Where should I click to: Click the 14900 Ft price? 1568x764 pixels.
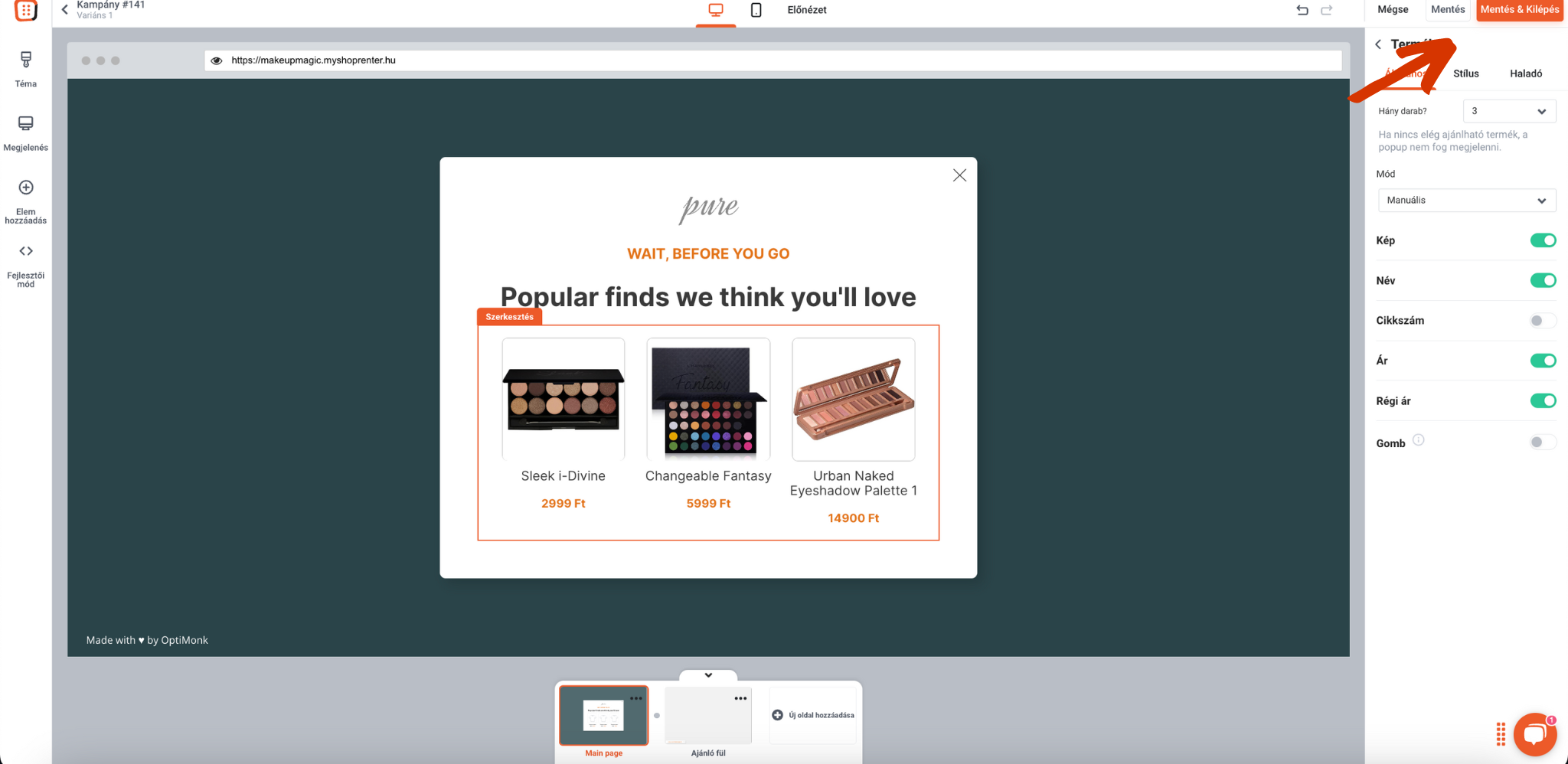coord(854,518)
